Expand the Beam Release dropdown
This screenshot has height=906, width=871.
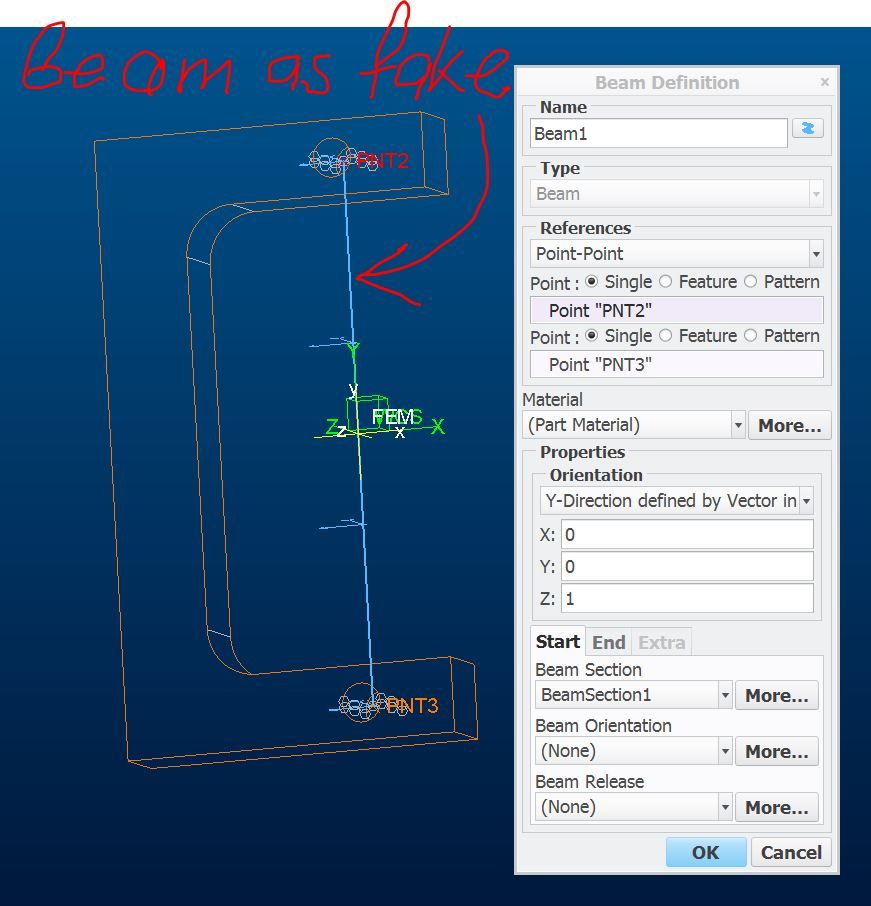[x=725, y=807]
